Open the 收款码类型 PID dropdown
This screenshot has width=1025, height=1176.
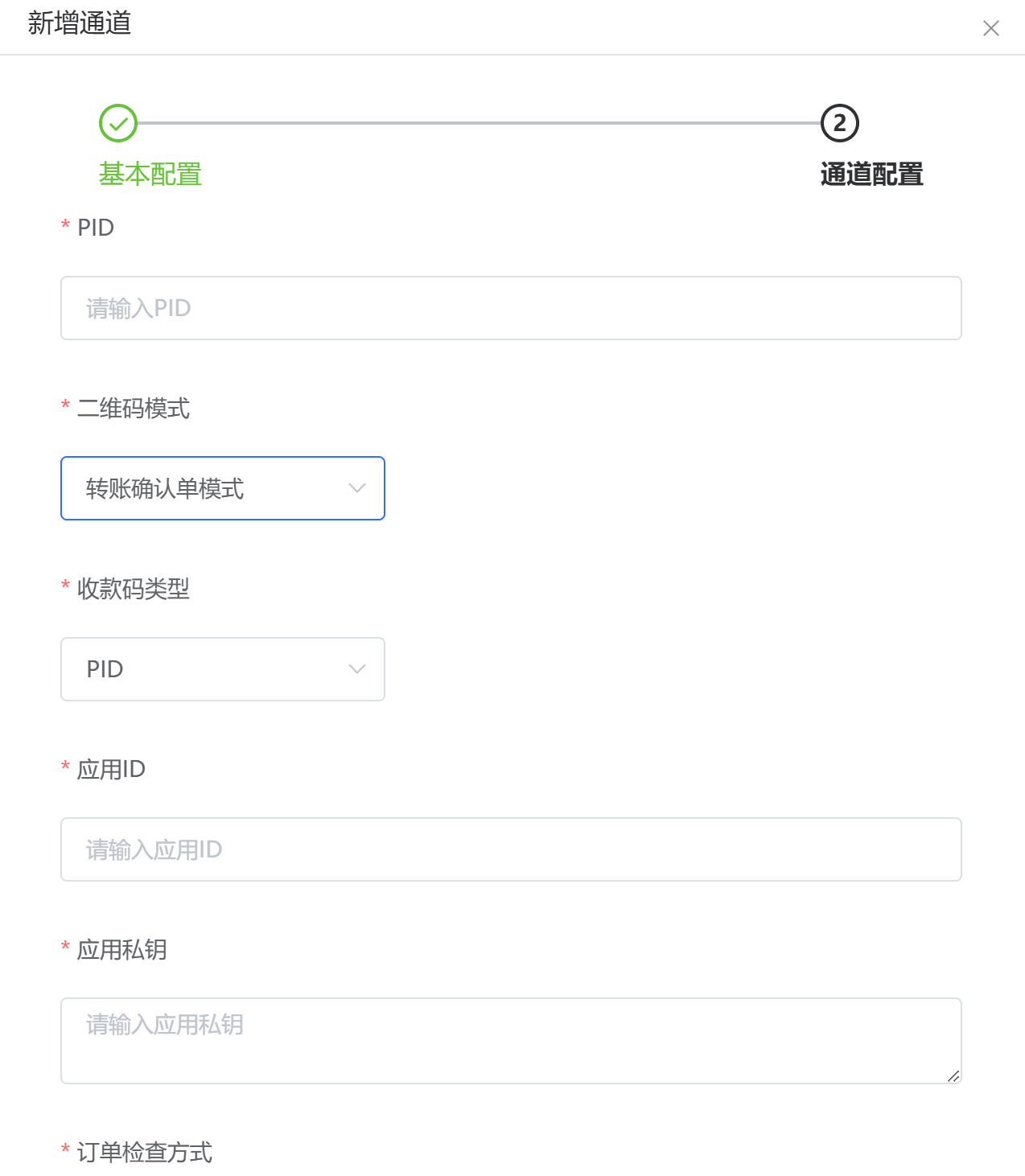pyautogui.click(x=223, y=669)
